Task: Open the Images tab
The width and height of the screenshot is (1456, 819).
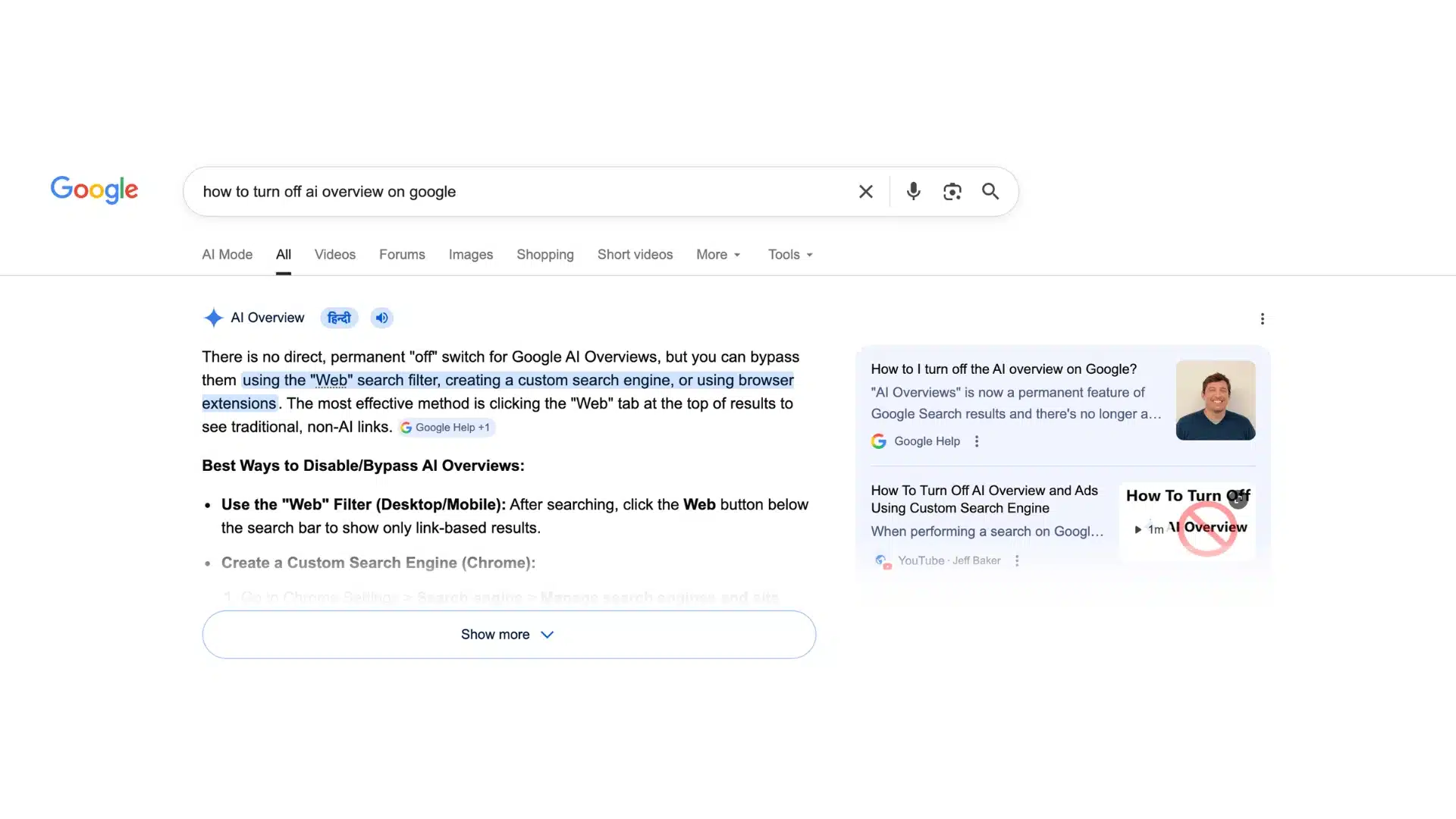Action: coord(471,255)
